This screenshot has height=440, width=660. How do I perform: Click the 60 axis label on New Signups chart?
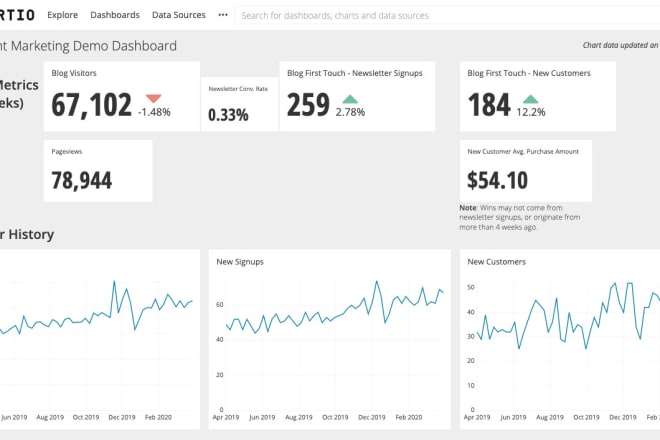tap(219, 305)
